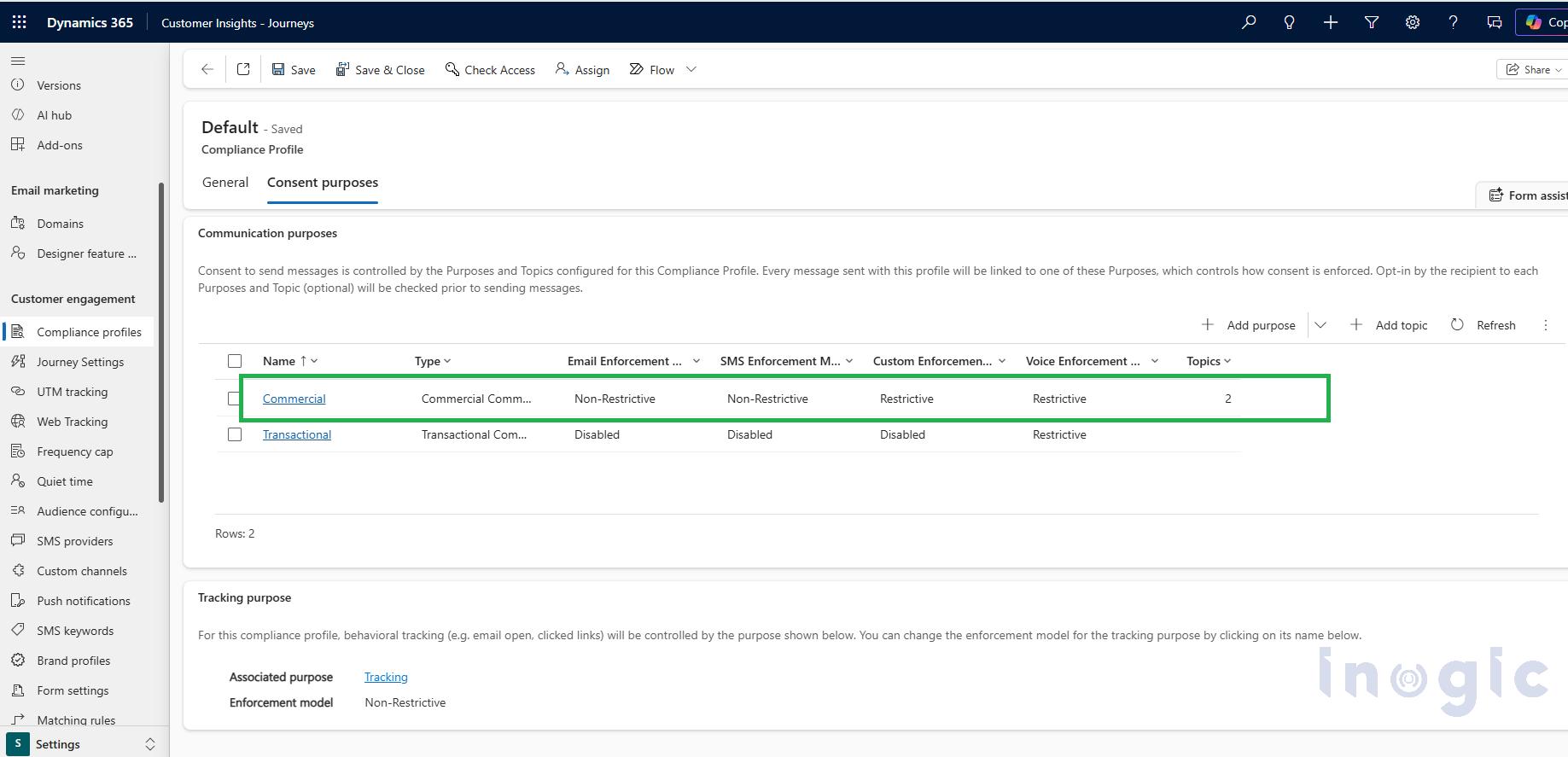The width and height of the screenshot is (1568, 757).
Task: Check the Commercial row checkbox
Action: click(235, 399)
